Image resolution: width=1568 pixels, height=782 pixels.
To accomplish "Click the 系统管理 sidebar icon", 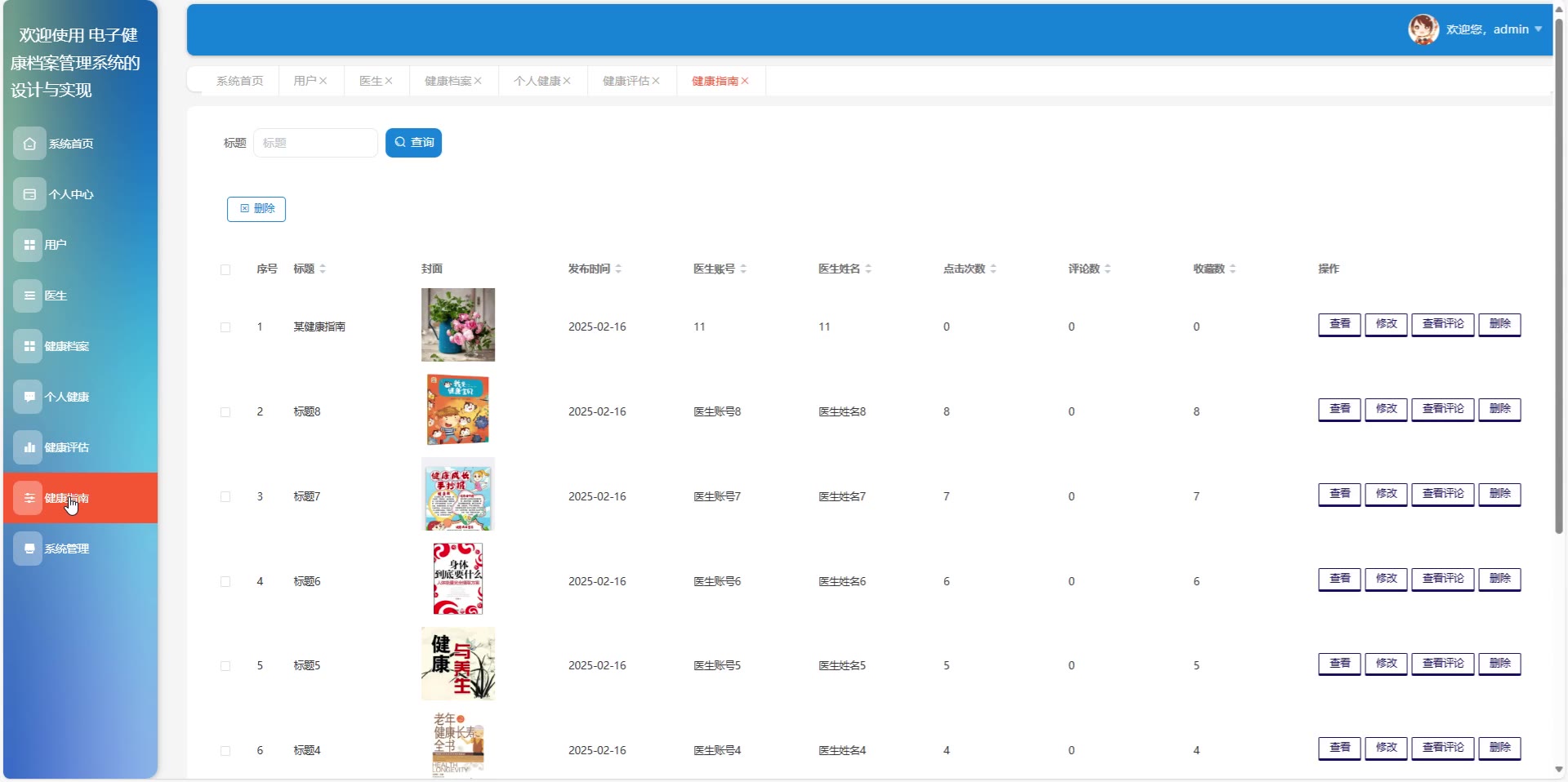I will click(x=29, y=549).
